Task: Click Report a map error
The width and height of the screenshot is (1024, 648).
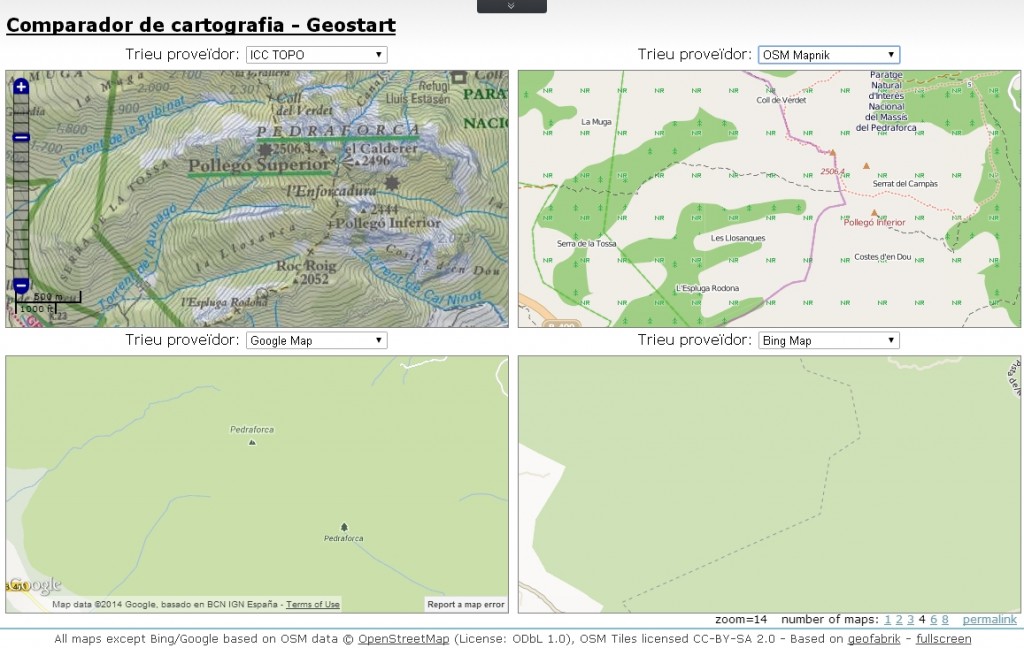Action: [466, 604]
